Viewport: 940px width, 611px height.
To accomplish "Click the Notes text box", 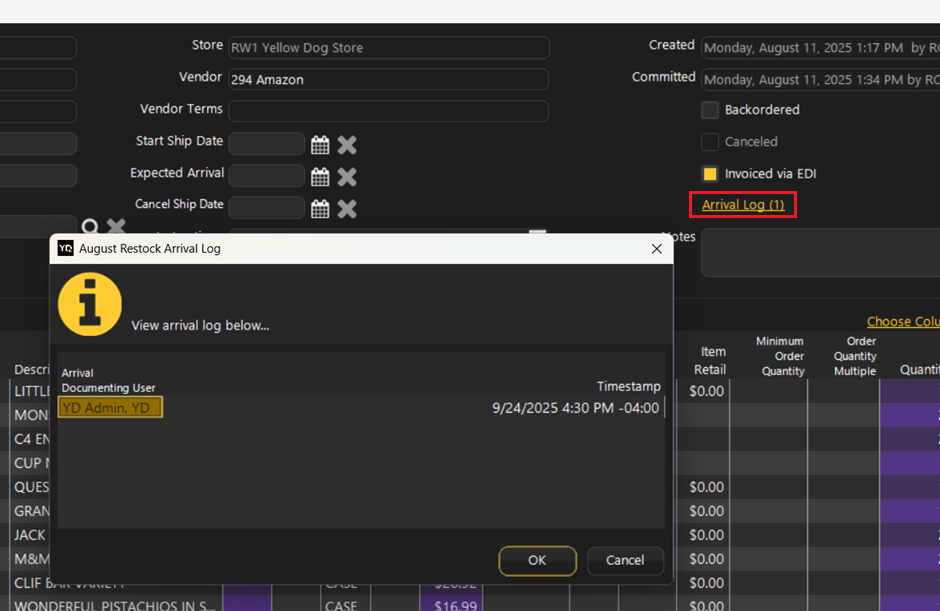I will 820,252.
